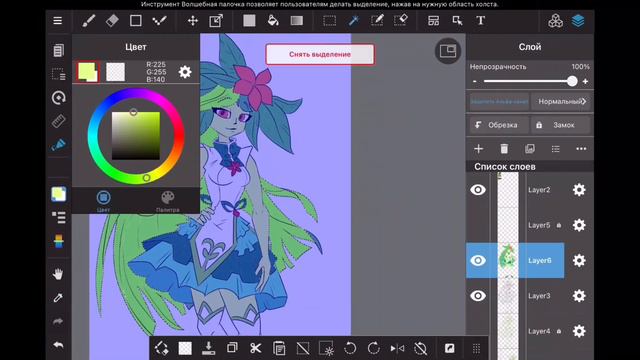Select Layer6 thumbnail

[x=508, y=260]
